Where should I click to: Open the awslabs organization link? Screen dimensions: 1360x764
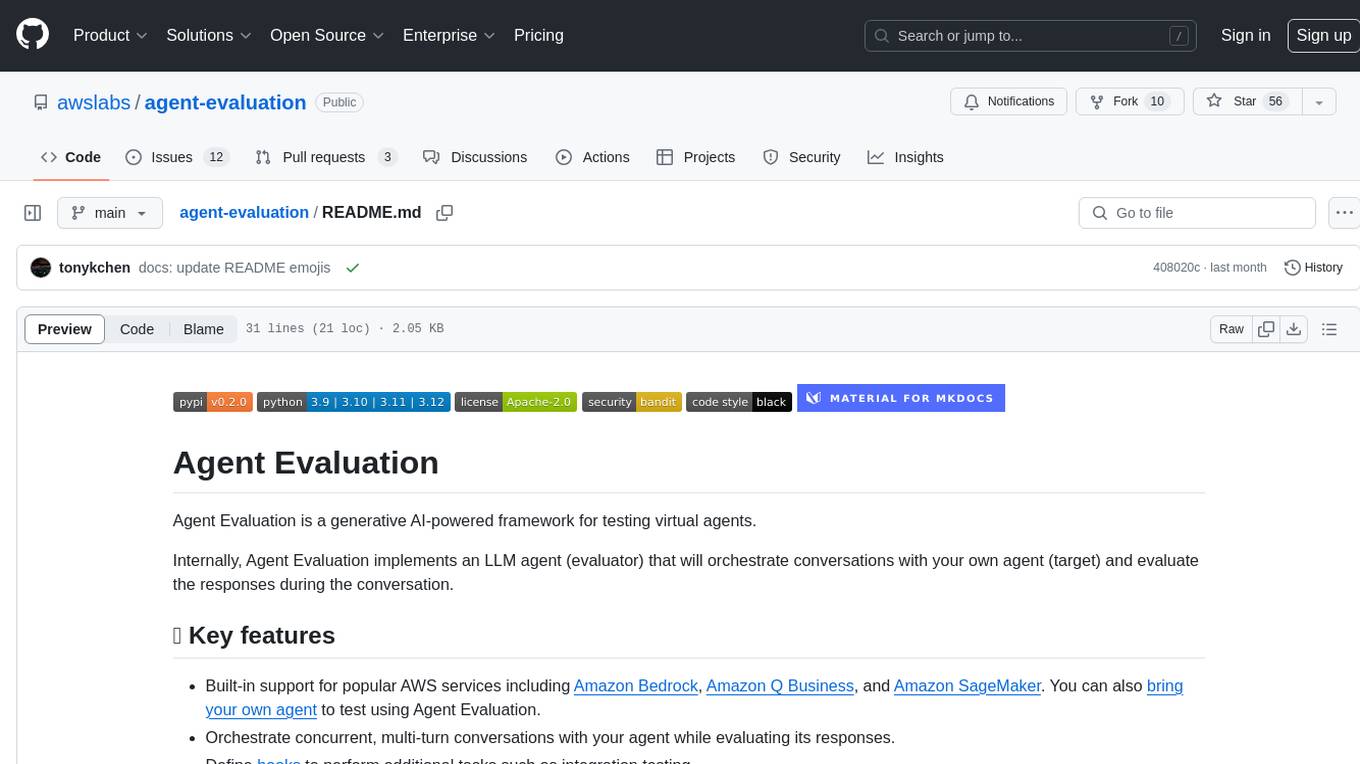[x=94, y=102]
